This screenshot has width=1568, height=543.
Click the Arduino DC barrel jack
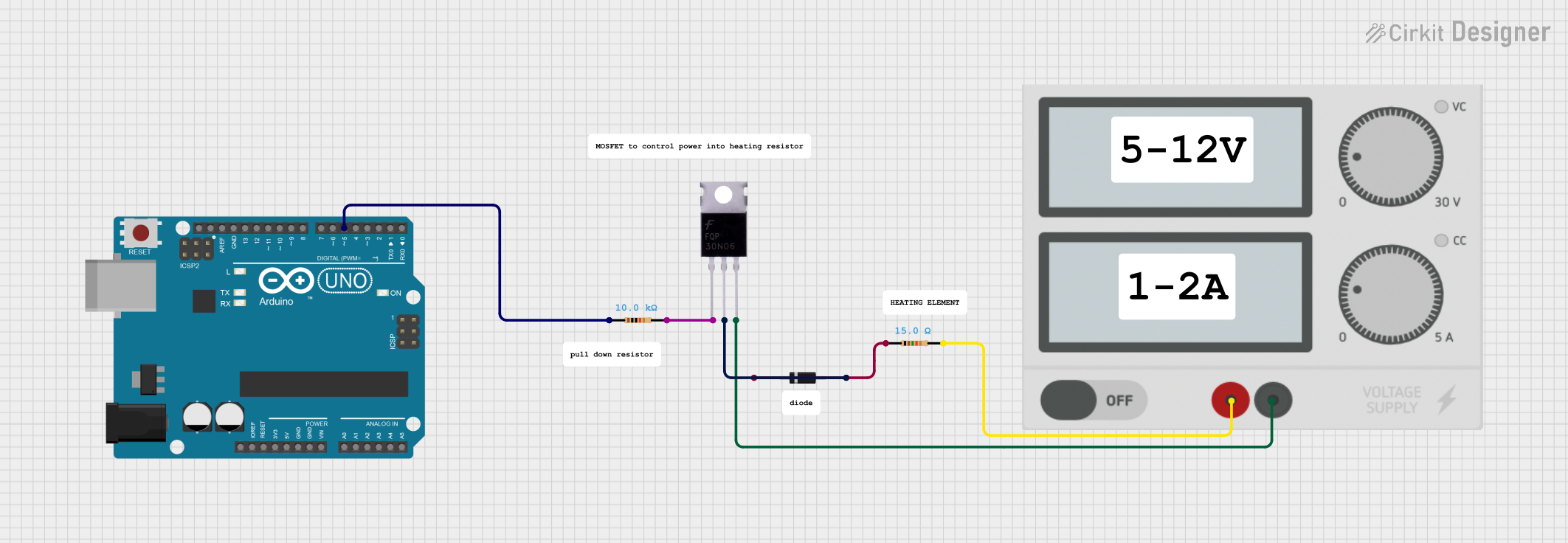(136, 423)
